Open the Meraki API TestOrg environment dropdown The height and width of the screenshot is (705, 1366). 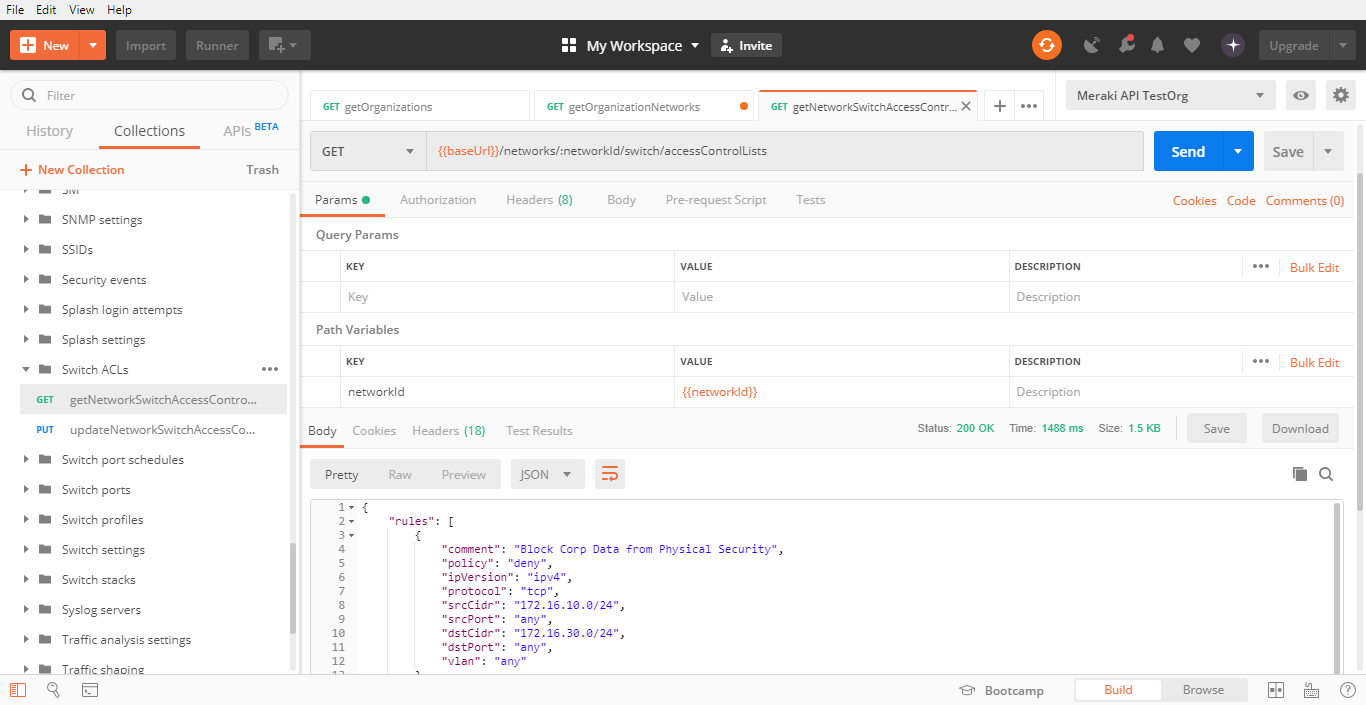[1171, 96]
